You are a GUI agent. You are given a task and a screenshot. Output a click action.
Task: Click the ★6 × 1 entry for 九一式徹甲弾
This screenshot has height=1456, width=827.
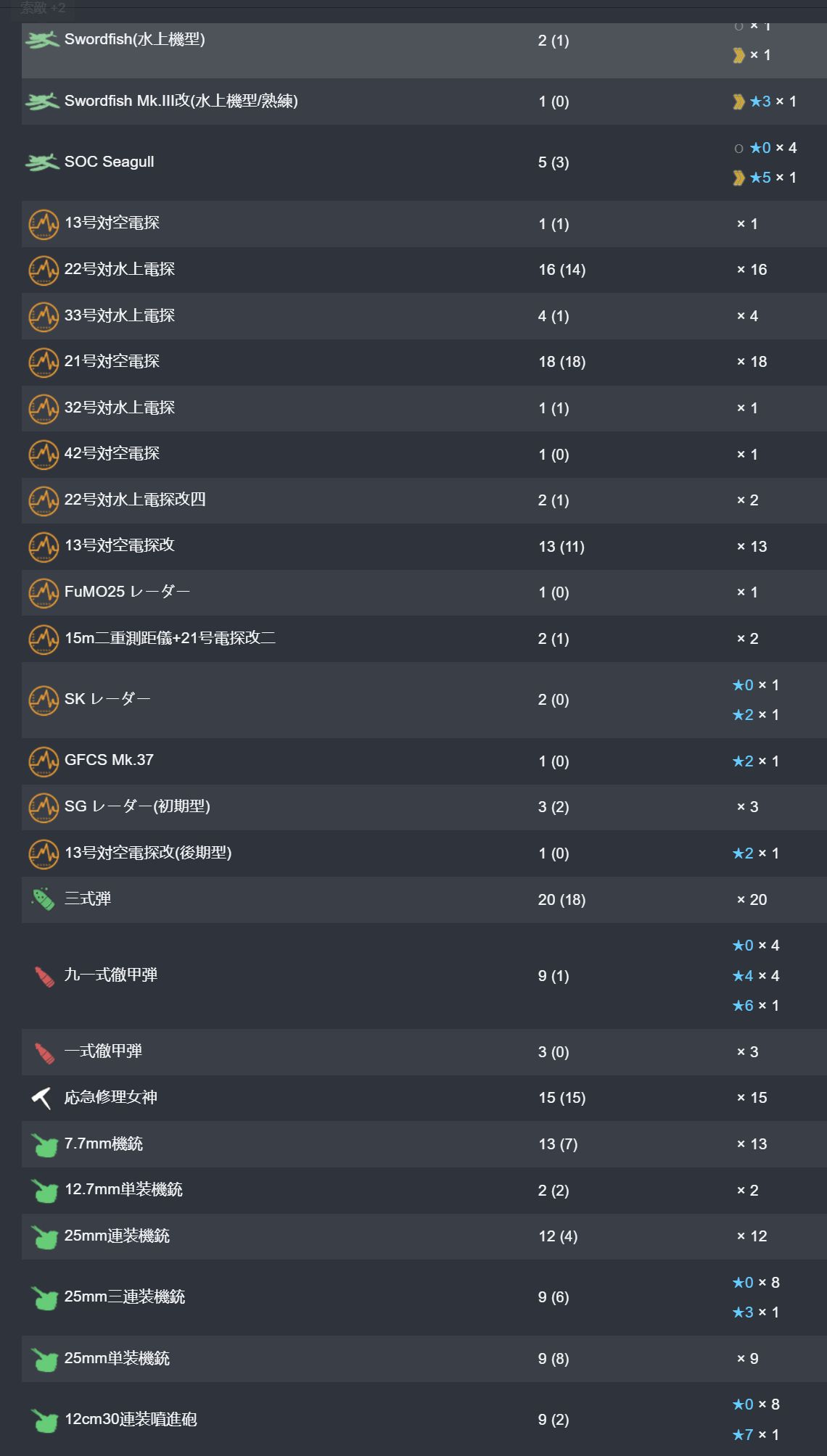755,1006
